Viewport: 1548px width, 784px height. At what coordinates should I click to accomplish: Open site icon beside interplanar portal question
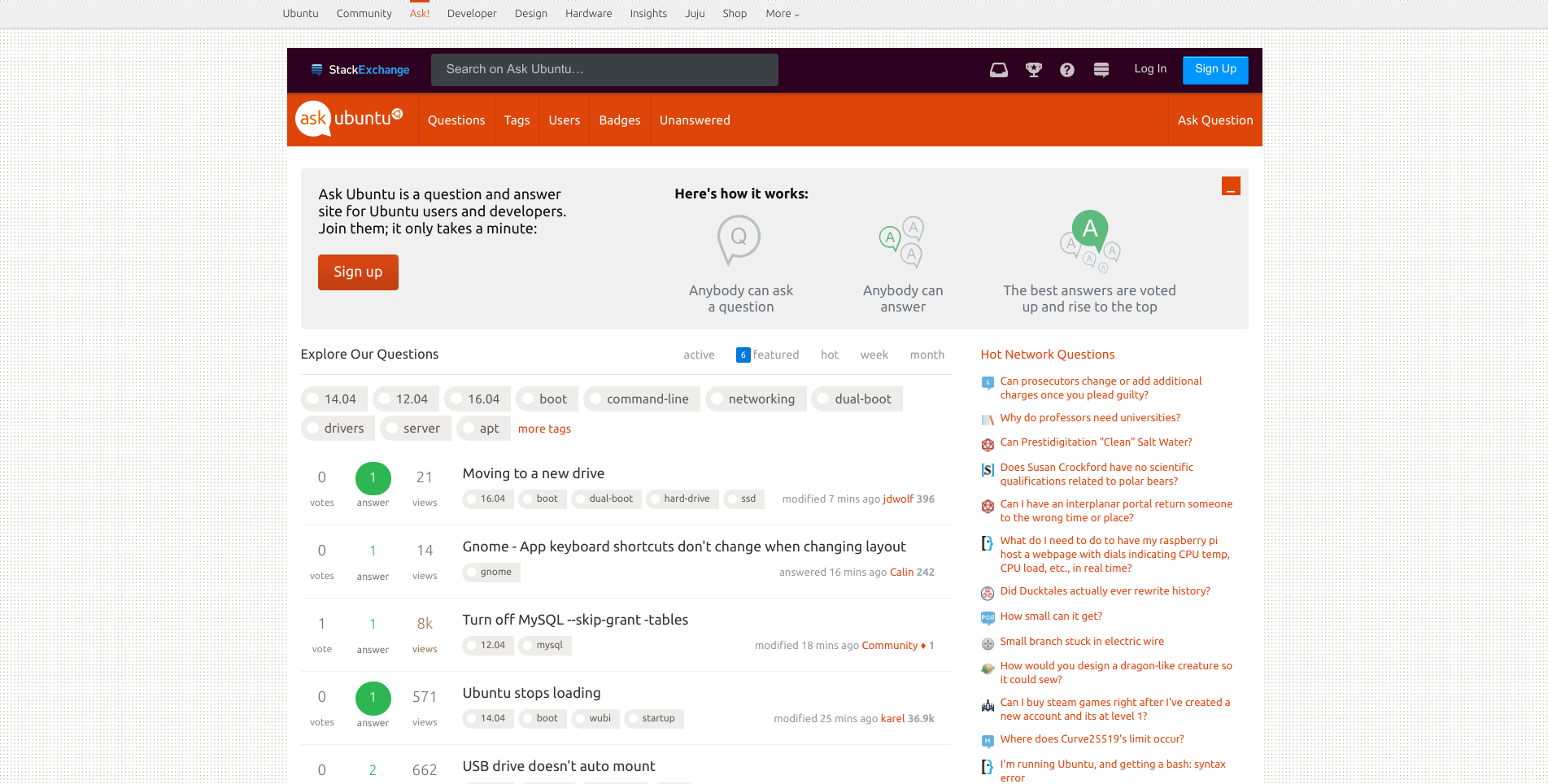point(988,506)
